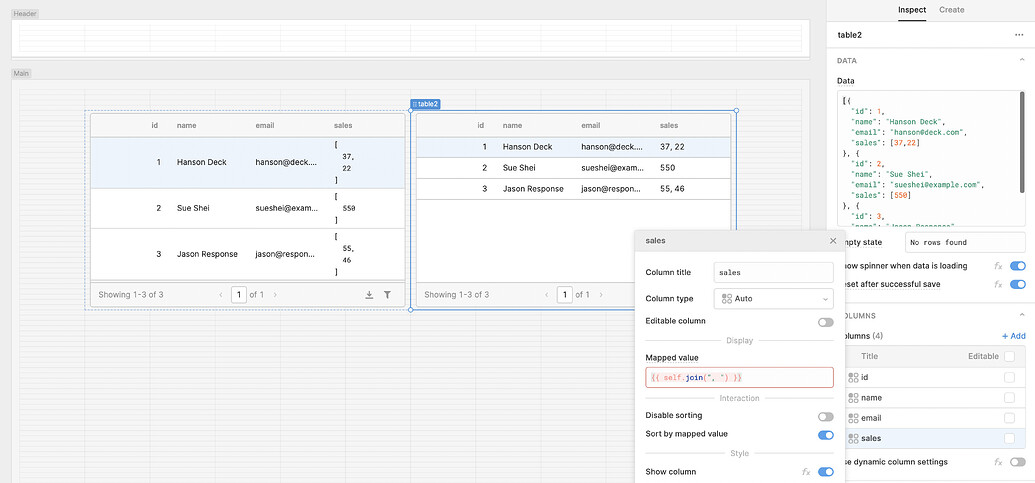The height and width of the screenshot is (483, 1035).
Task: Click the Data JSON editor
Action: tap(931, 158)
